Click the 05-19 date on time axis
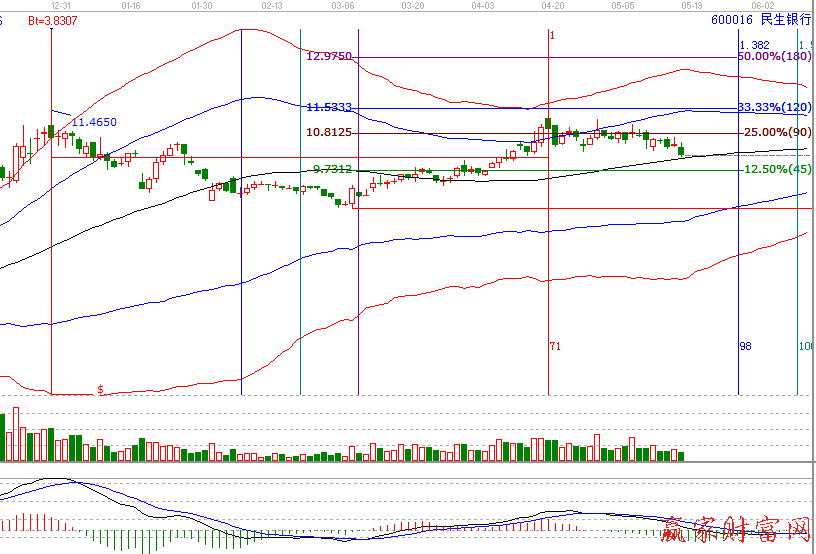The image size is (816, 554). point(691,5)
